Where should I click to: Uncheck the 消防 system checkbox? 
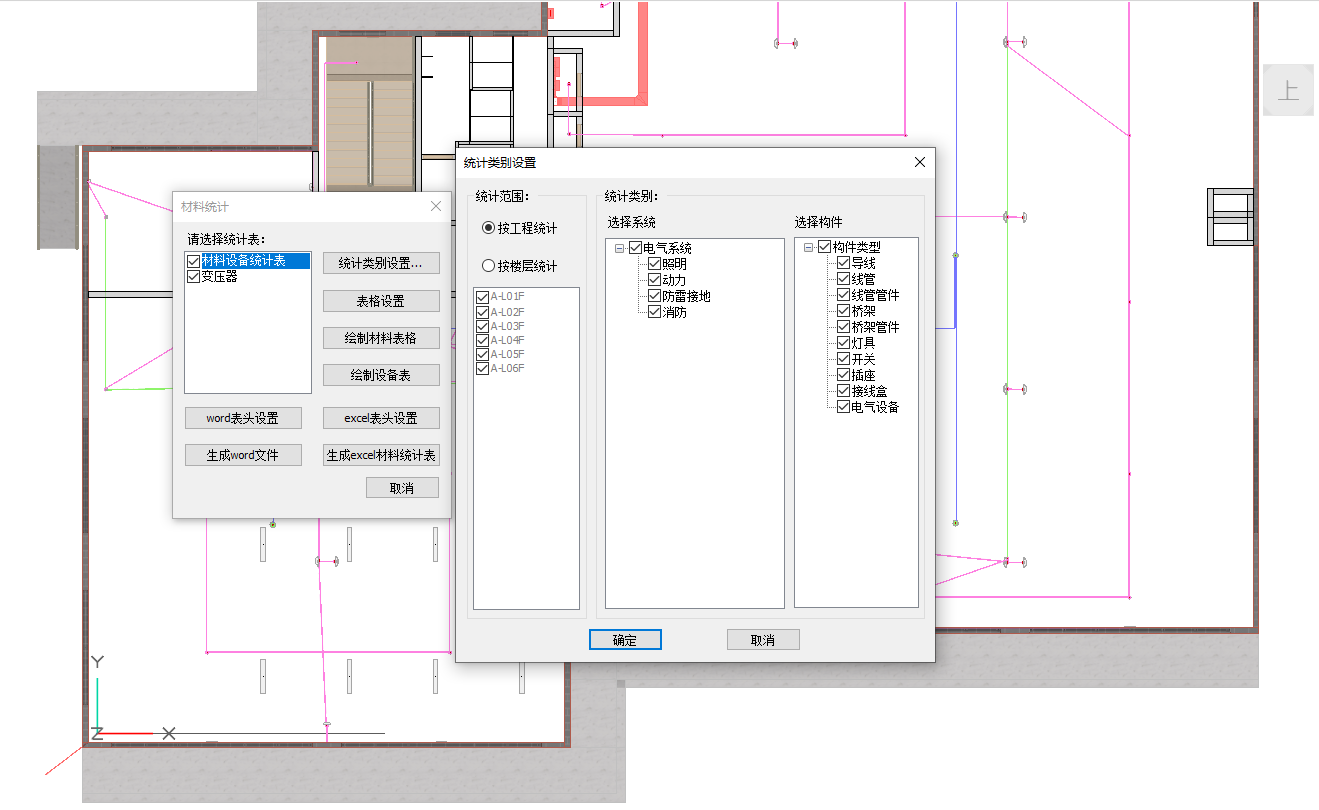(x=654, y=312)
